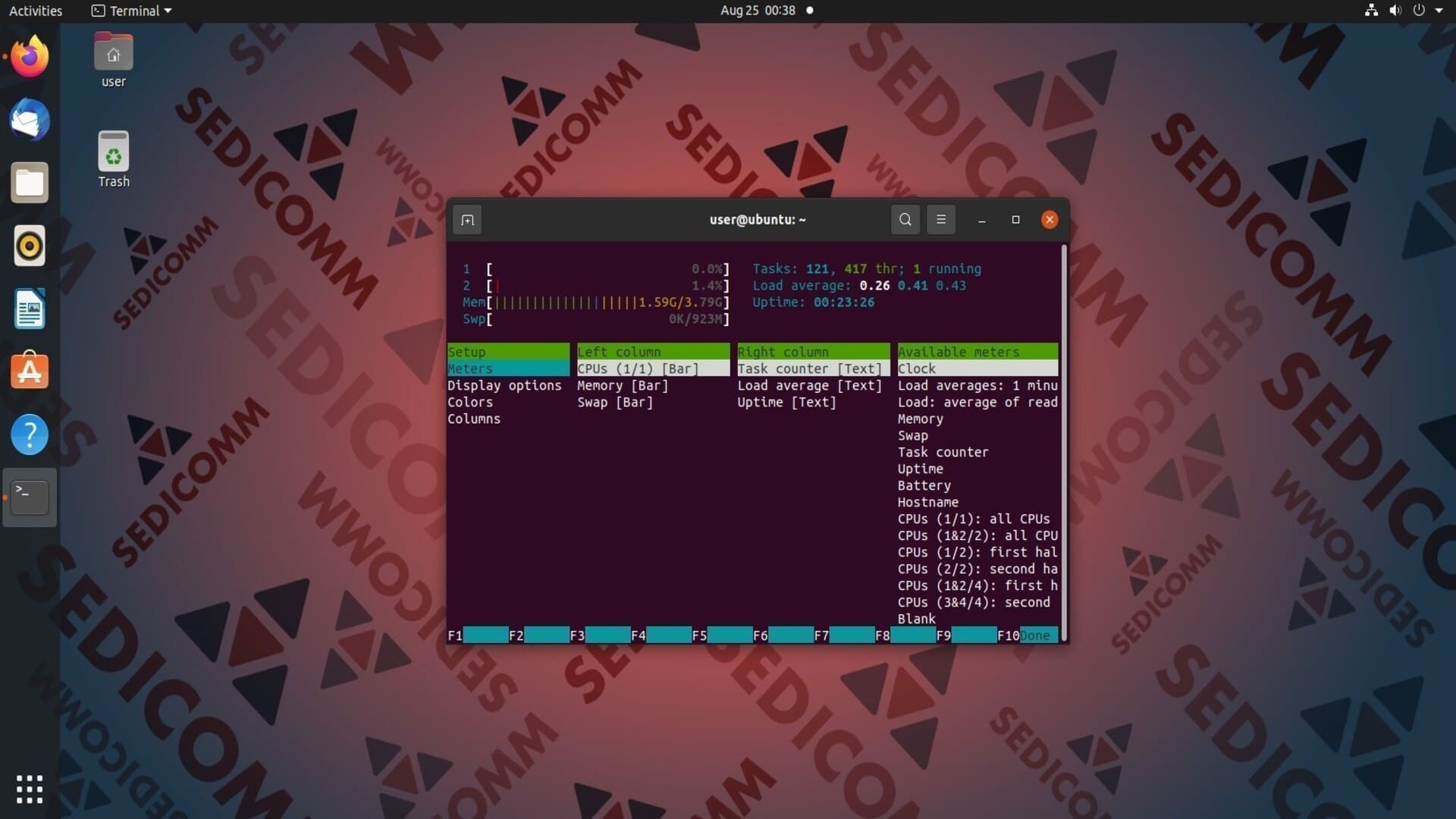Click the power icon in top bar
Viewport: 1456px width, 819px height.
[x=1418, y=11]
